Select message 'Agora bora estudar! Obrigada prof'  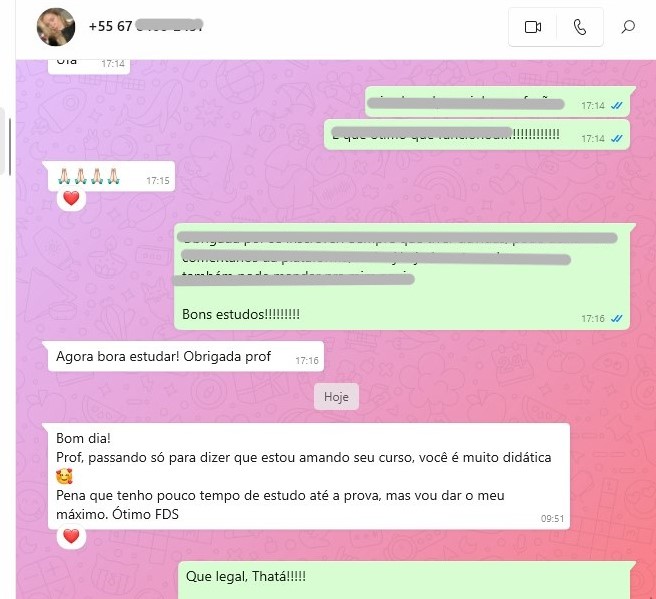tap(186, 356)
